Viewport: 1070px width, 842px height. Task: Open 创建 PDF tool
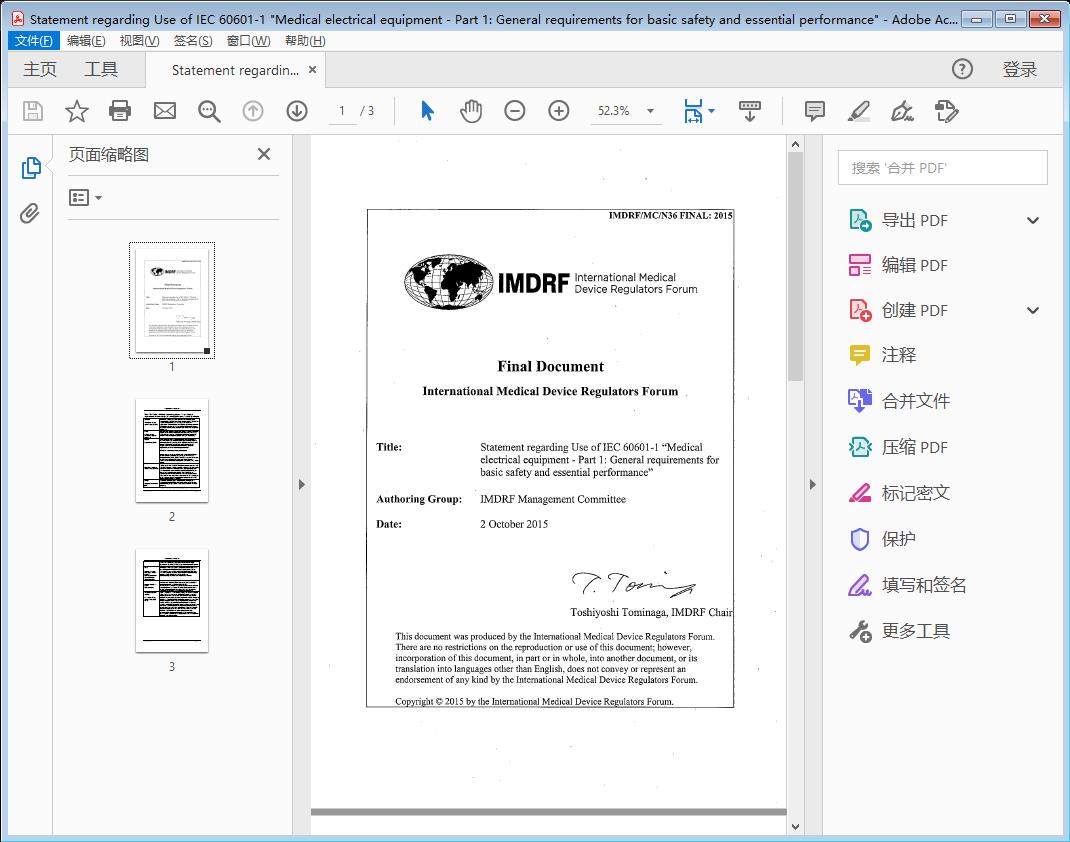point(914,310)
